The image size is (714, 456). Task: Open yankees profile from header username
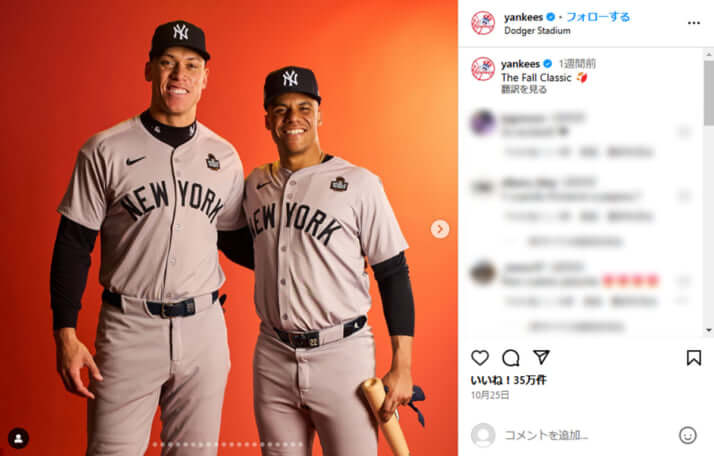click(523, 17)
